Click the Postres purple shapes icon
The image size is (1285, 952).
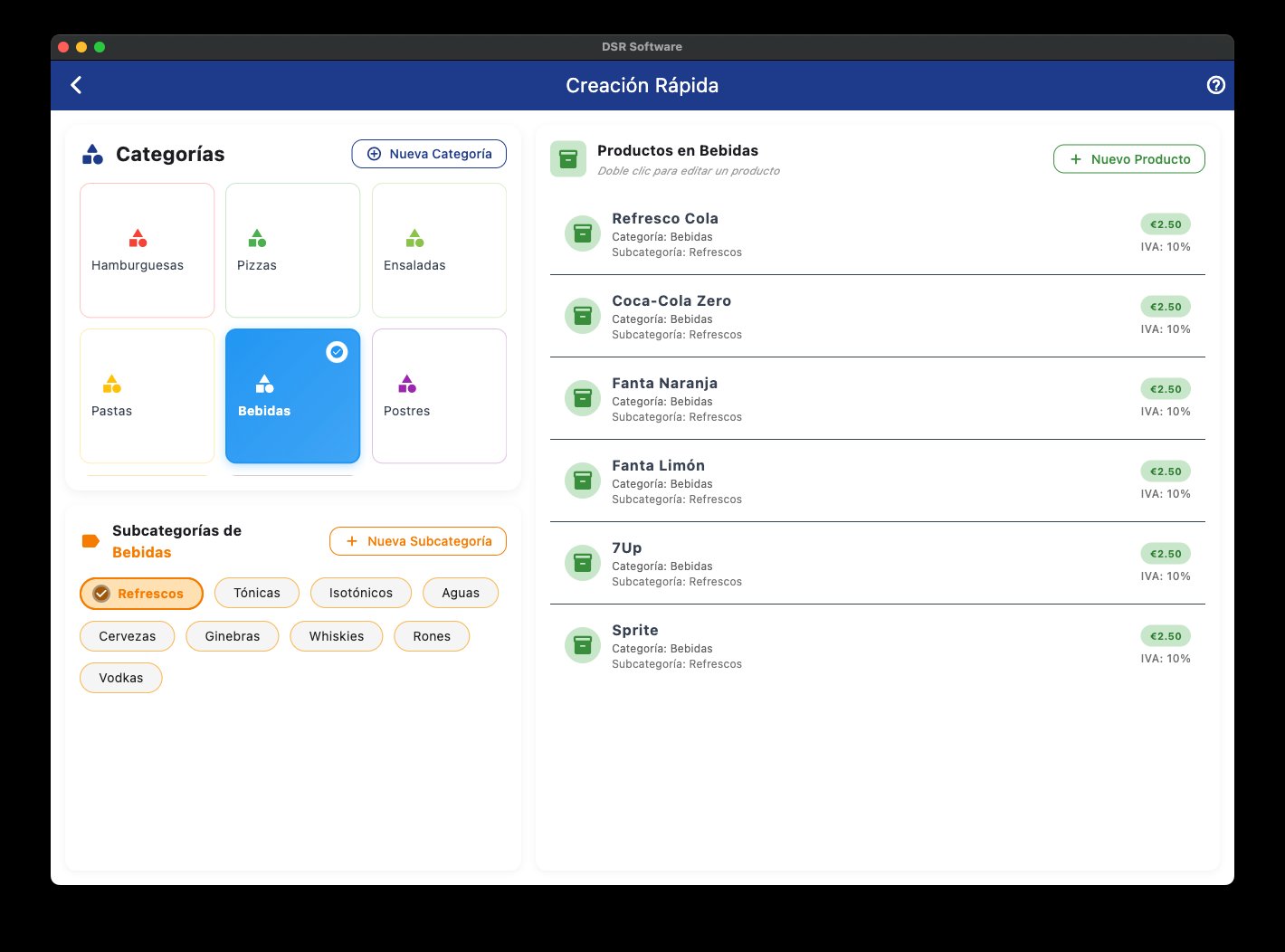407,384
